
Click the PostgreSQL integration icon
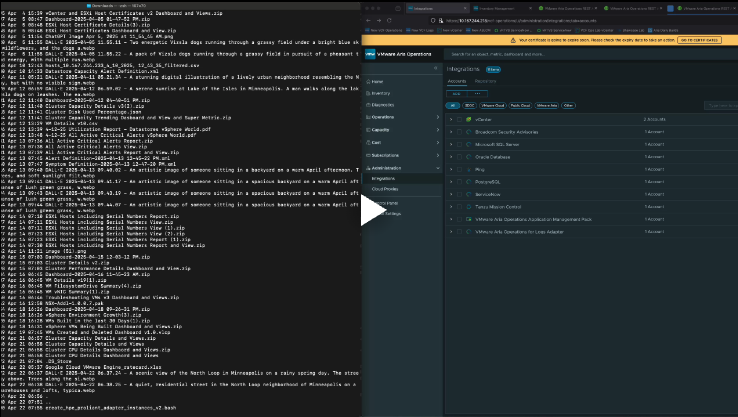[469, 182]
